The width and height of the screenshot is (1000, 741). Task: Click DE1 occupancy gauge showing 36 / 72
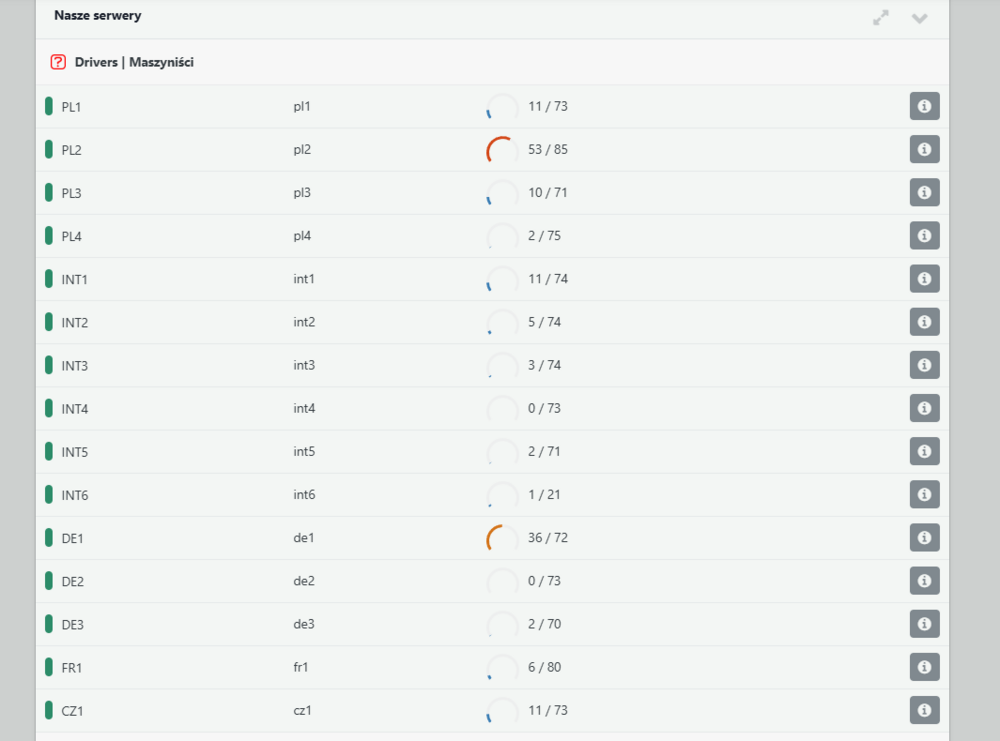[x=502, y=538]
